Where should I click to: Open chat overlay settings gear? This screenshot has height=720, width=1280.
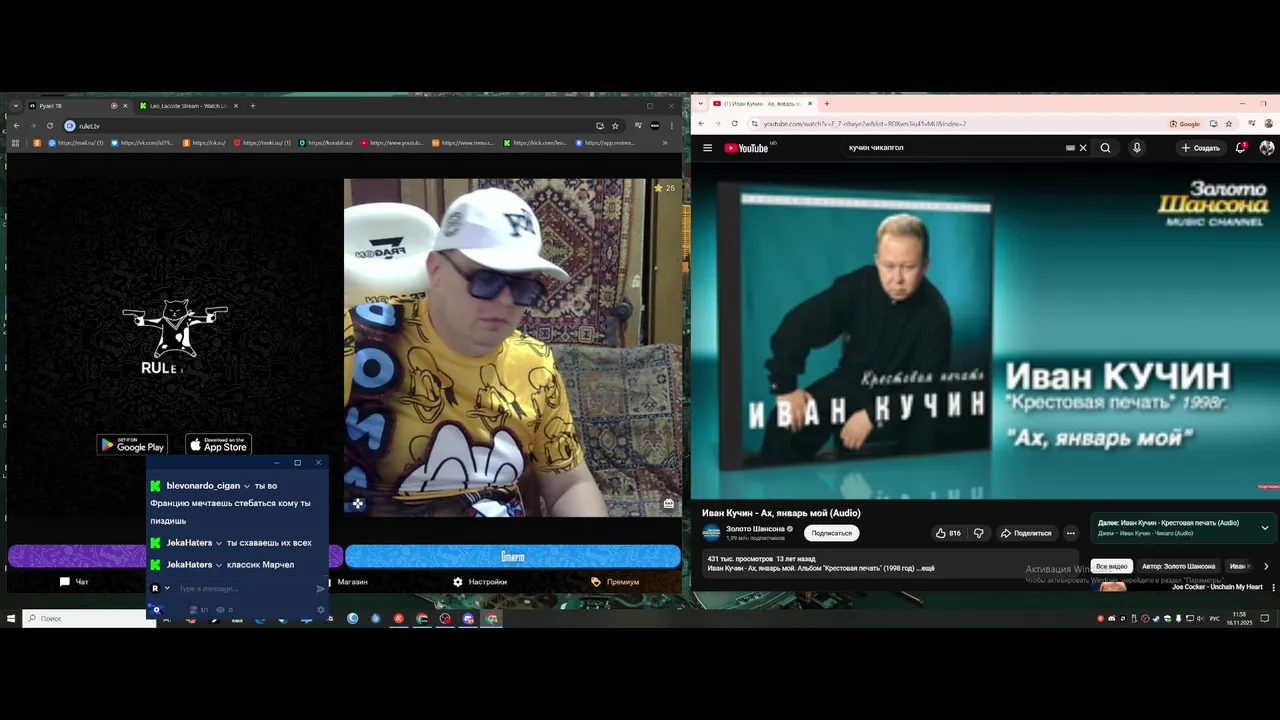[x=320, y=609]
